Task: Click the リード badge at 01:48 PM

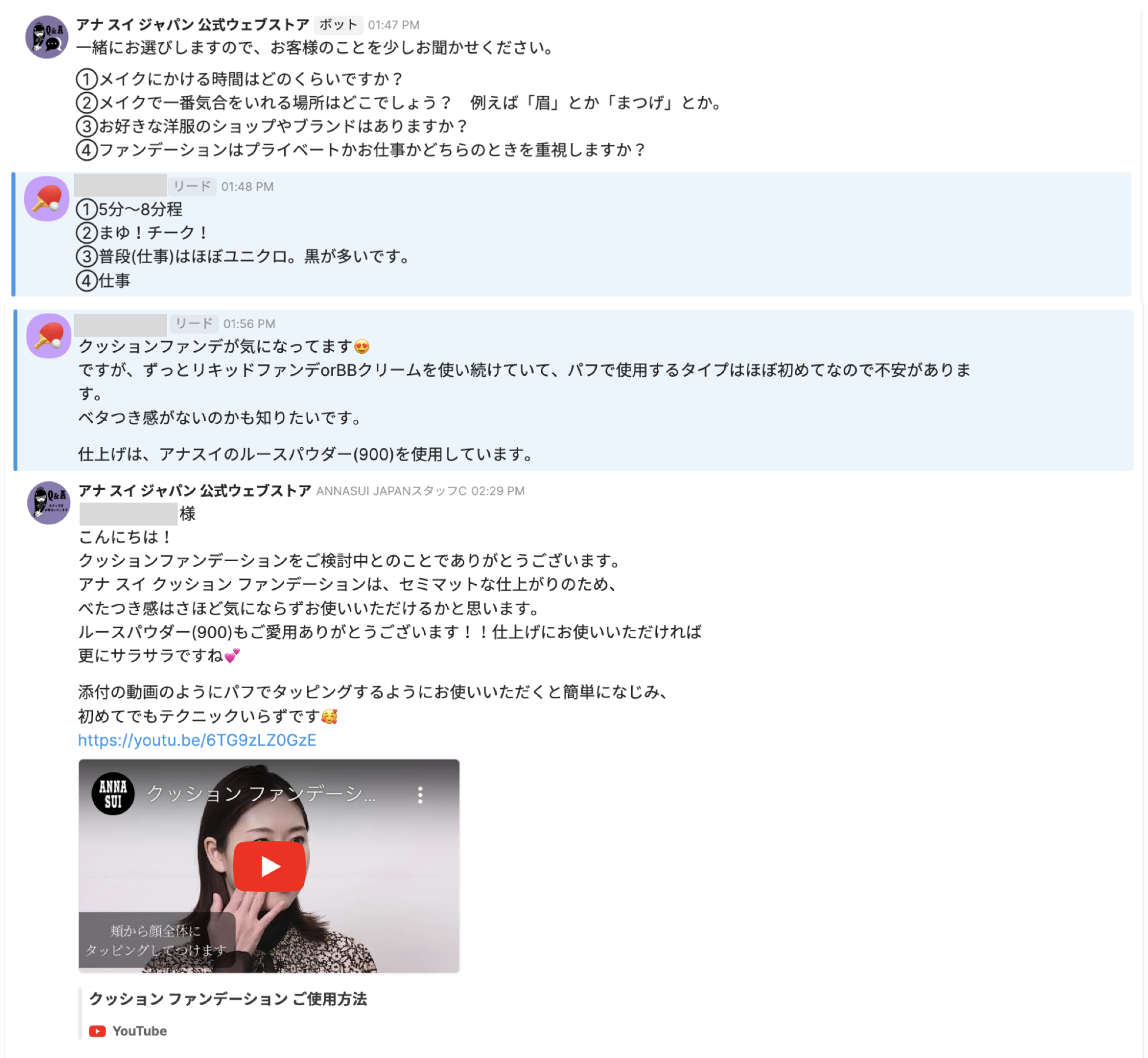Action: [192, 186]
